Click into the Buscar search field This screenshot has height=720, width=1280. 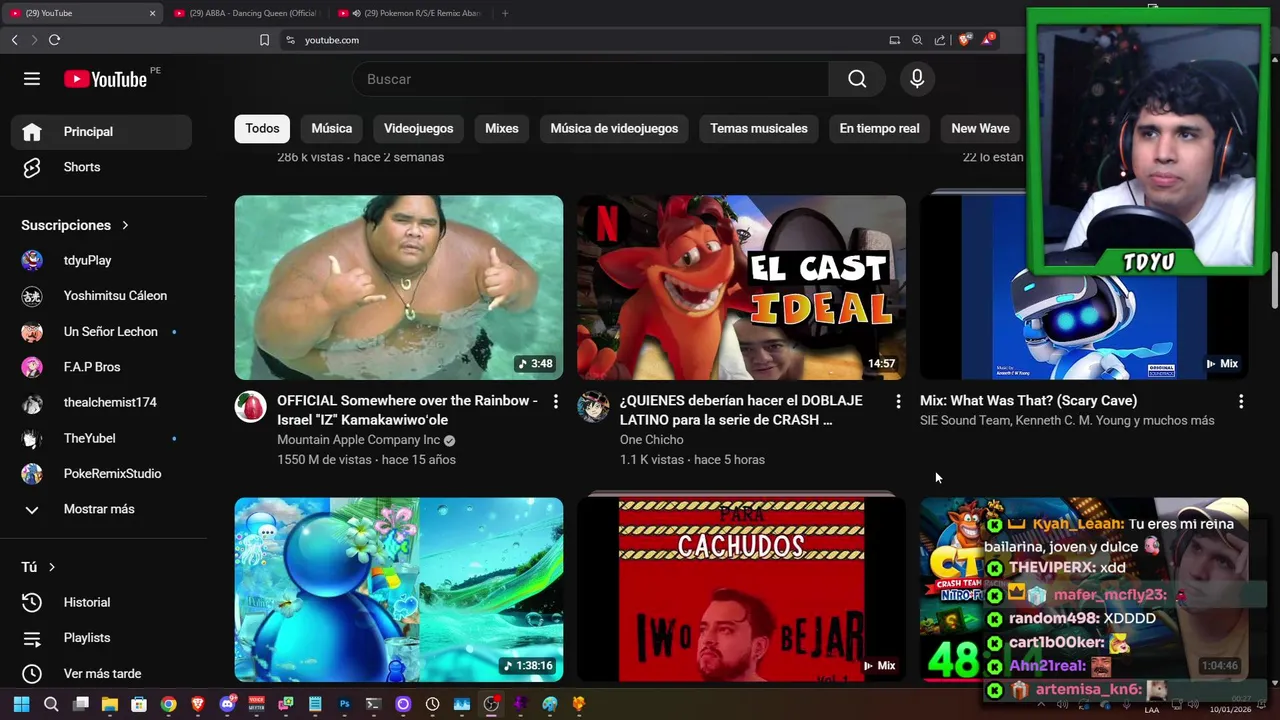tap(590, 79)
